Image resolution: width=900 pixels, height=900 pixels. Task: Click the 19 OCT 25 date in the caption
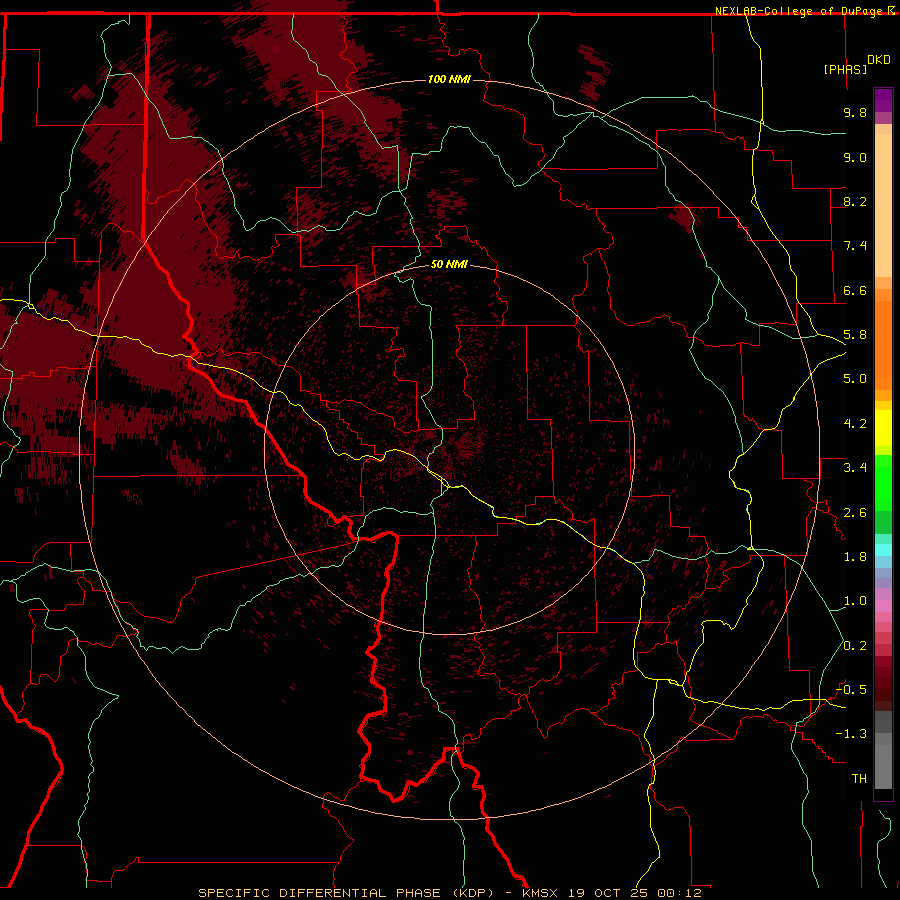pos(610,893)
